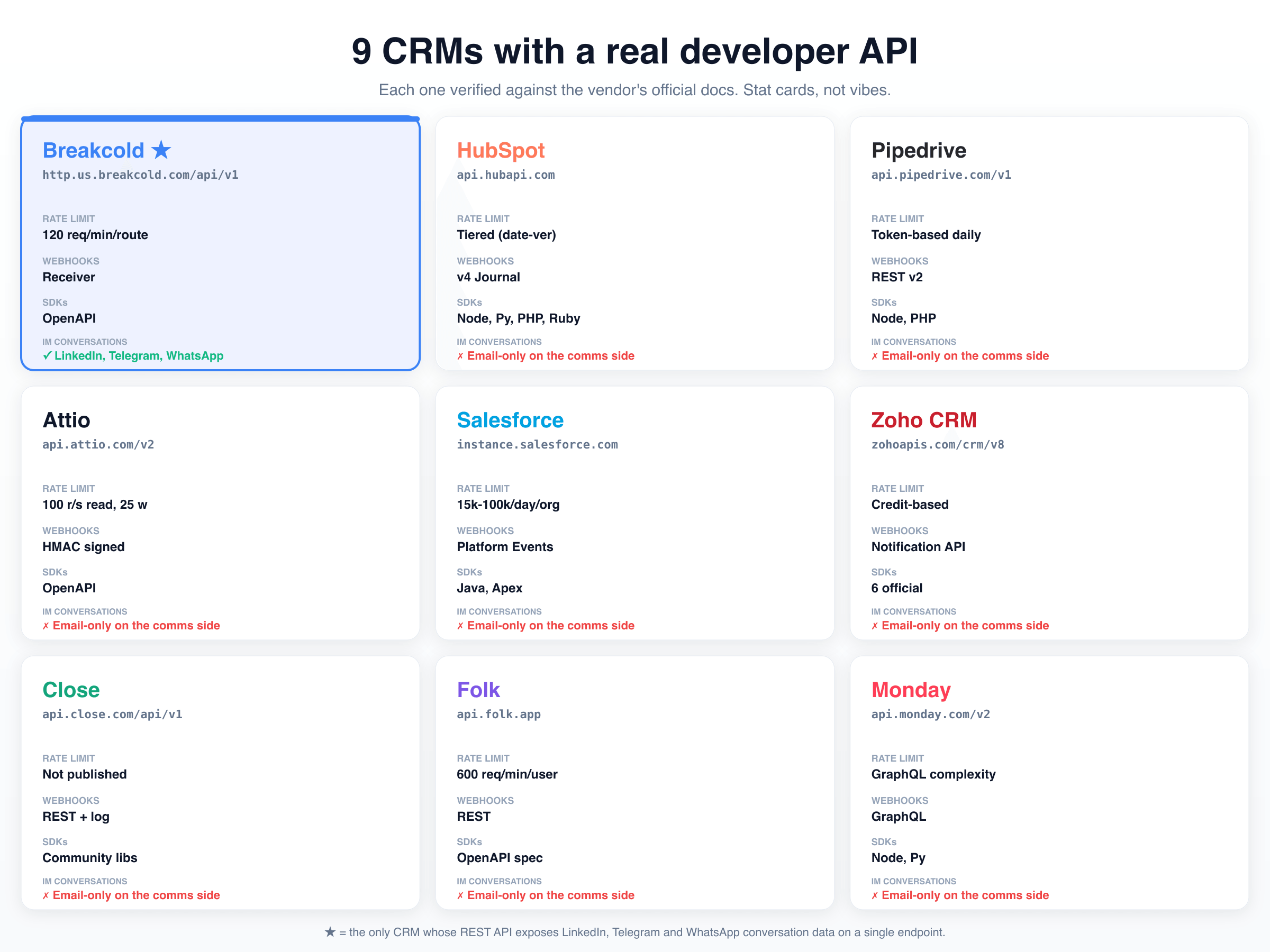Click the red X mark in Zoho CRM card
Viewport: 1270px width, 952px height.
(x=874, y=626)
